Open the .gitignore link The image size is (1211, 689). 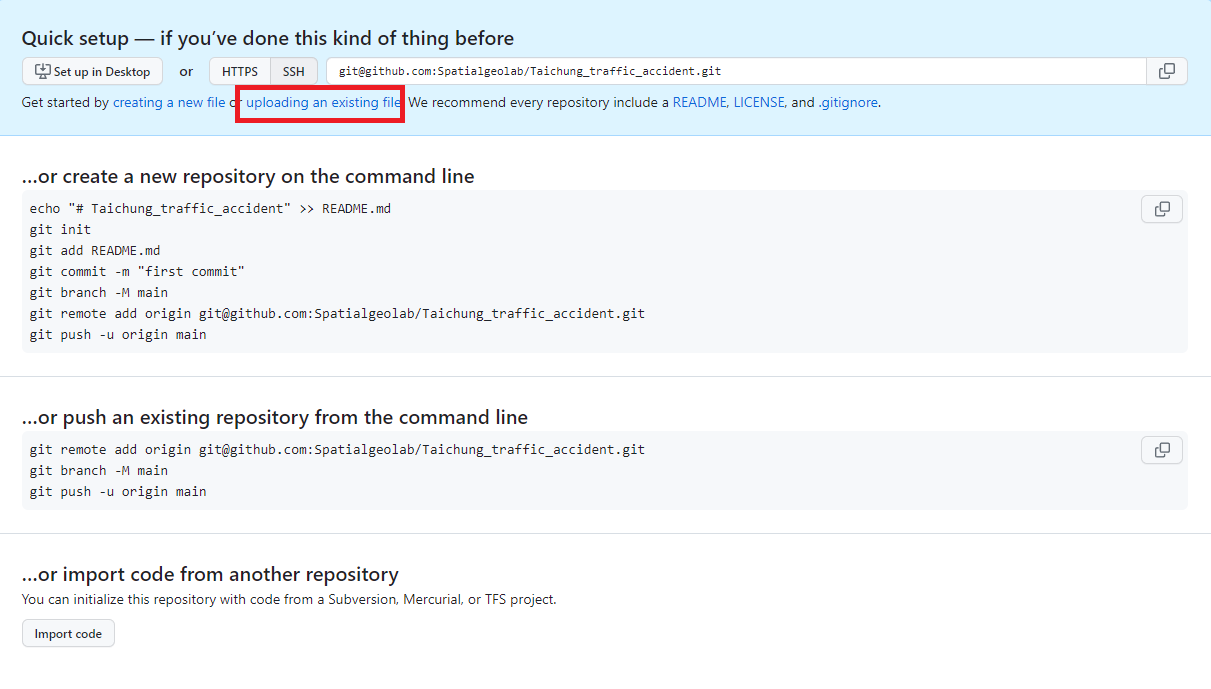coord(848,102)
